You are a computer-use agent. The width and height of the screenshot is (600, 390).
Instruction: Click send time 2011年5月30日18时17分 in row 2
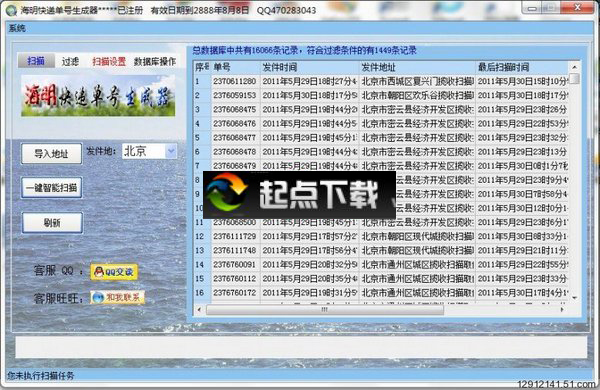(310, 95)
